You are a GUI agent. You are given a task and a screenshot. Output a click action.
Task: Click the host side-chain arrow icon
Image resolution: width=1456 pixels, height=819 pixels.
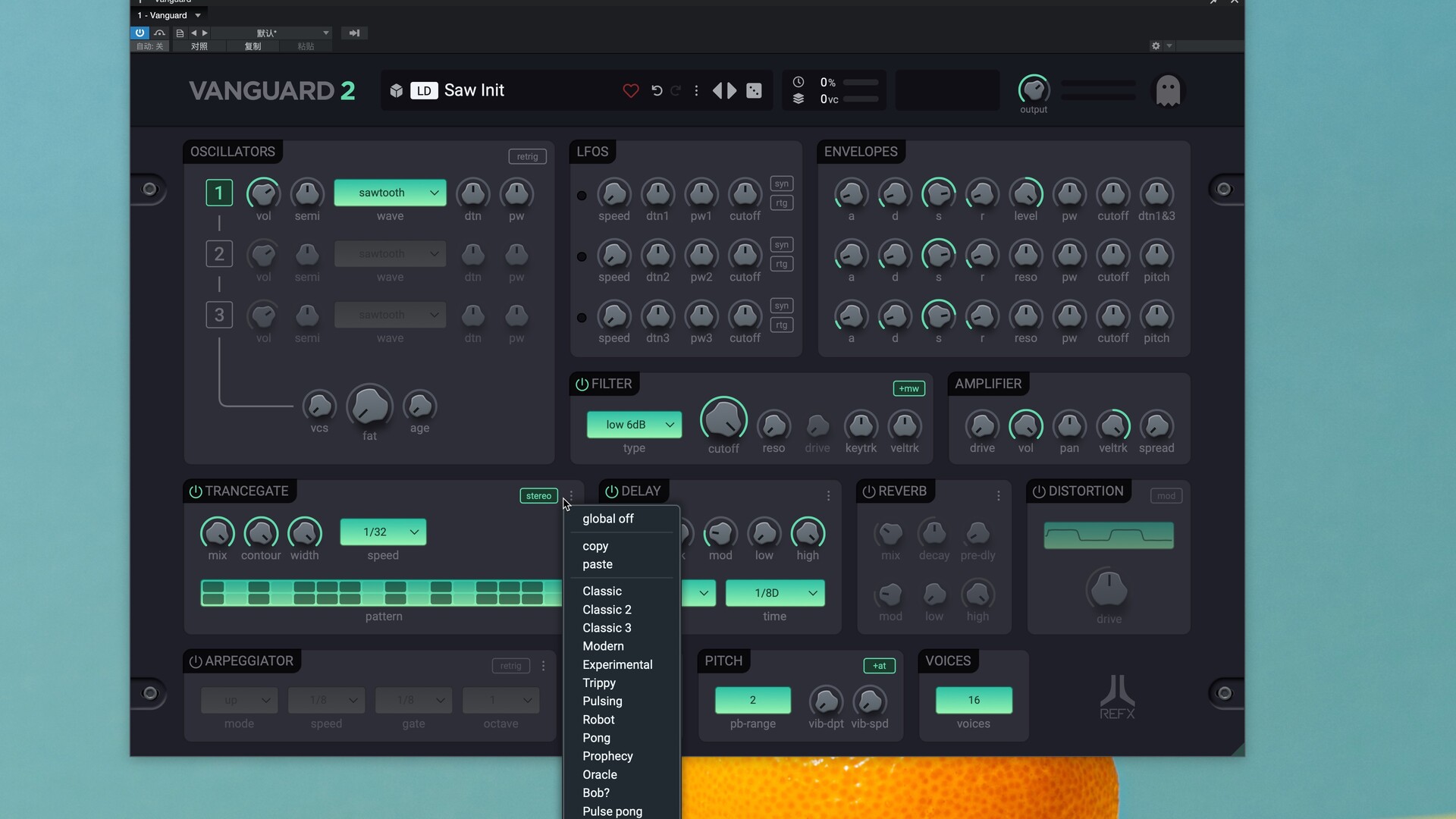(354, 33)
